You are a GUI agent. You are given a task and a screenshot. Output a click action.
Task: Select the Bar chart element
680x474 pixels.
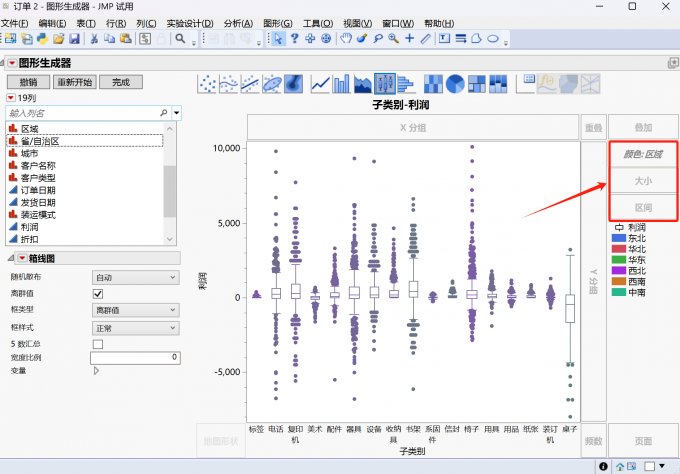point(341,84)
